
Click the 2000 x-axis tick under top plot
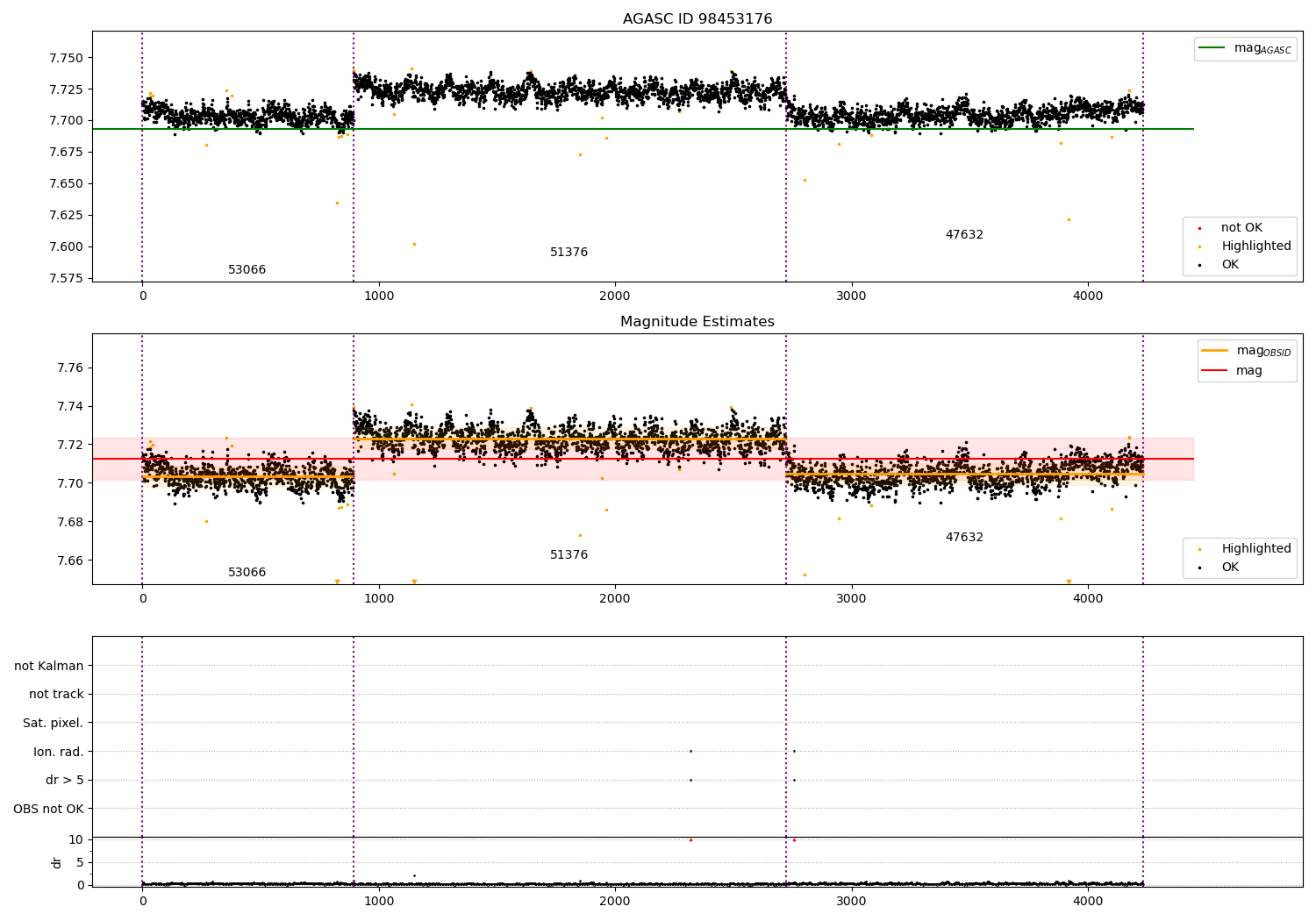(615, 296)
